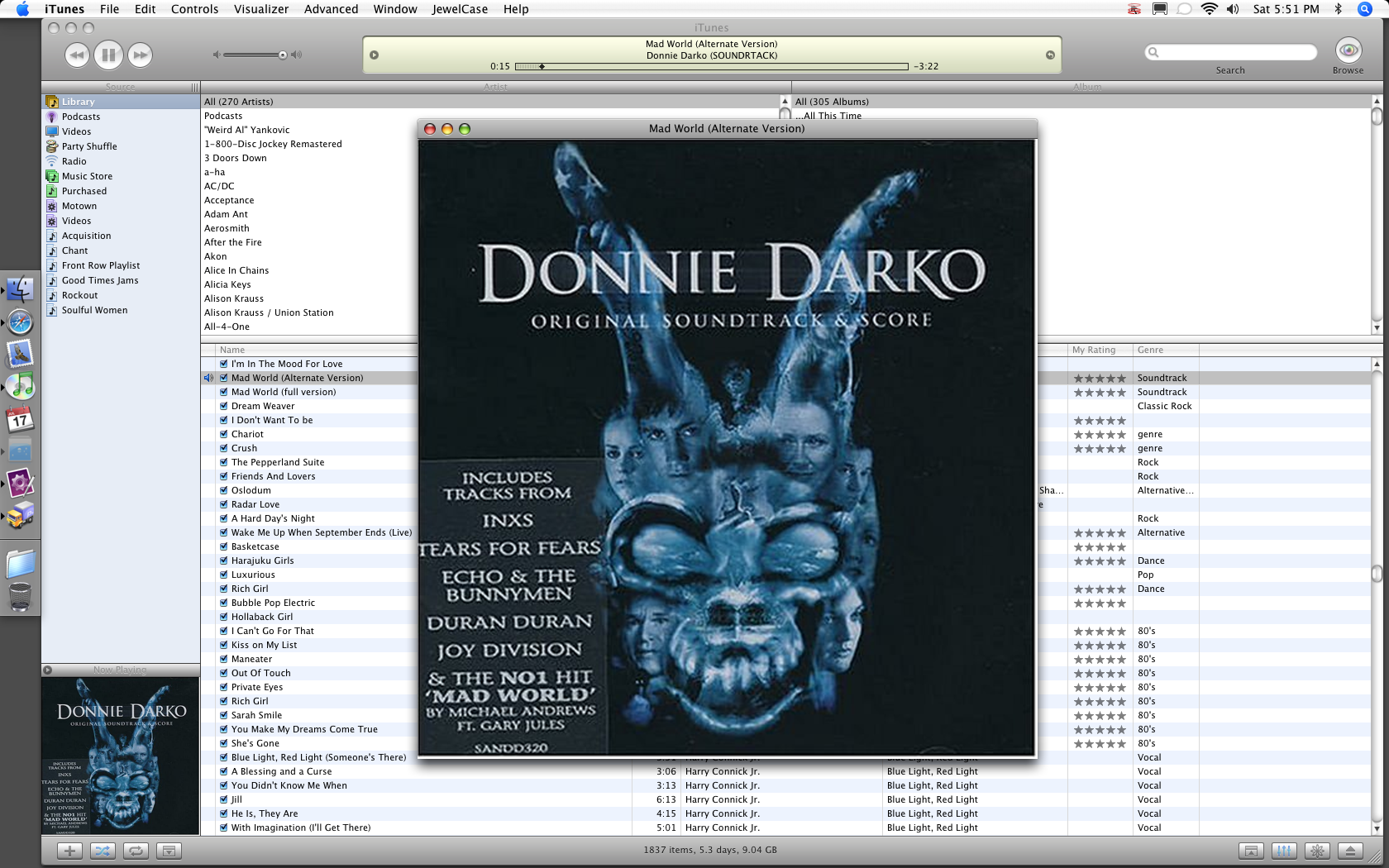Click the Browse eye icon

[1348, 51]
